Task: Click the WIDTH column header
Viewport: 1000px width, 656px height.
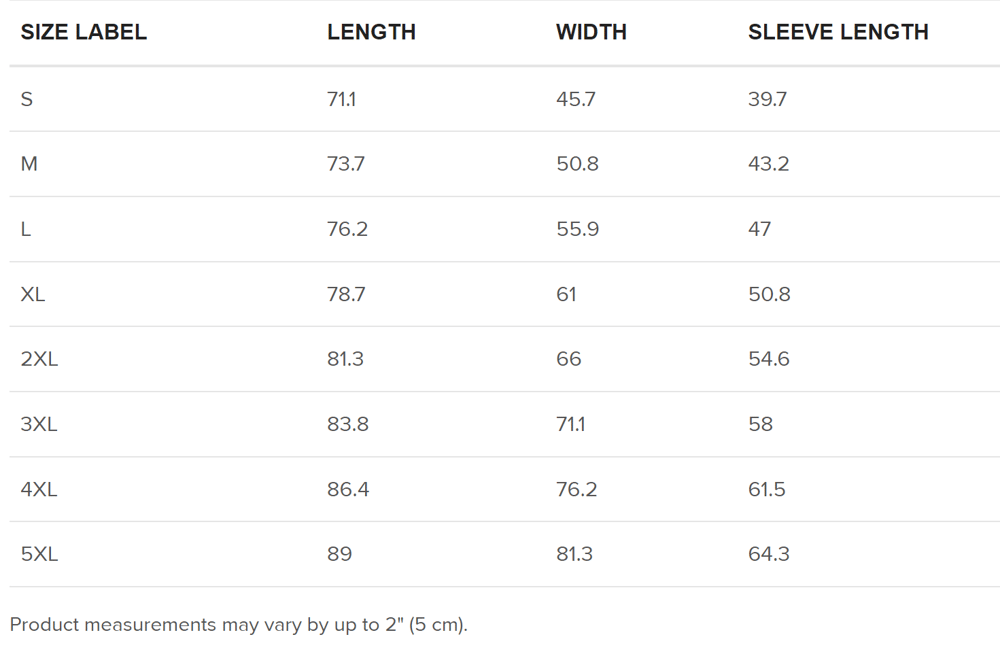Action: coord(591,32)
